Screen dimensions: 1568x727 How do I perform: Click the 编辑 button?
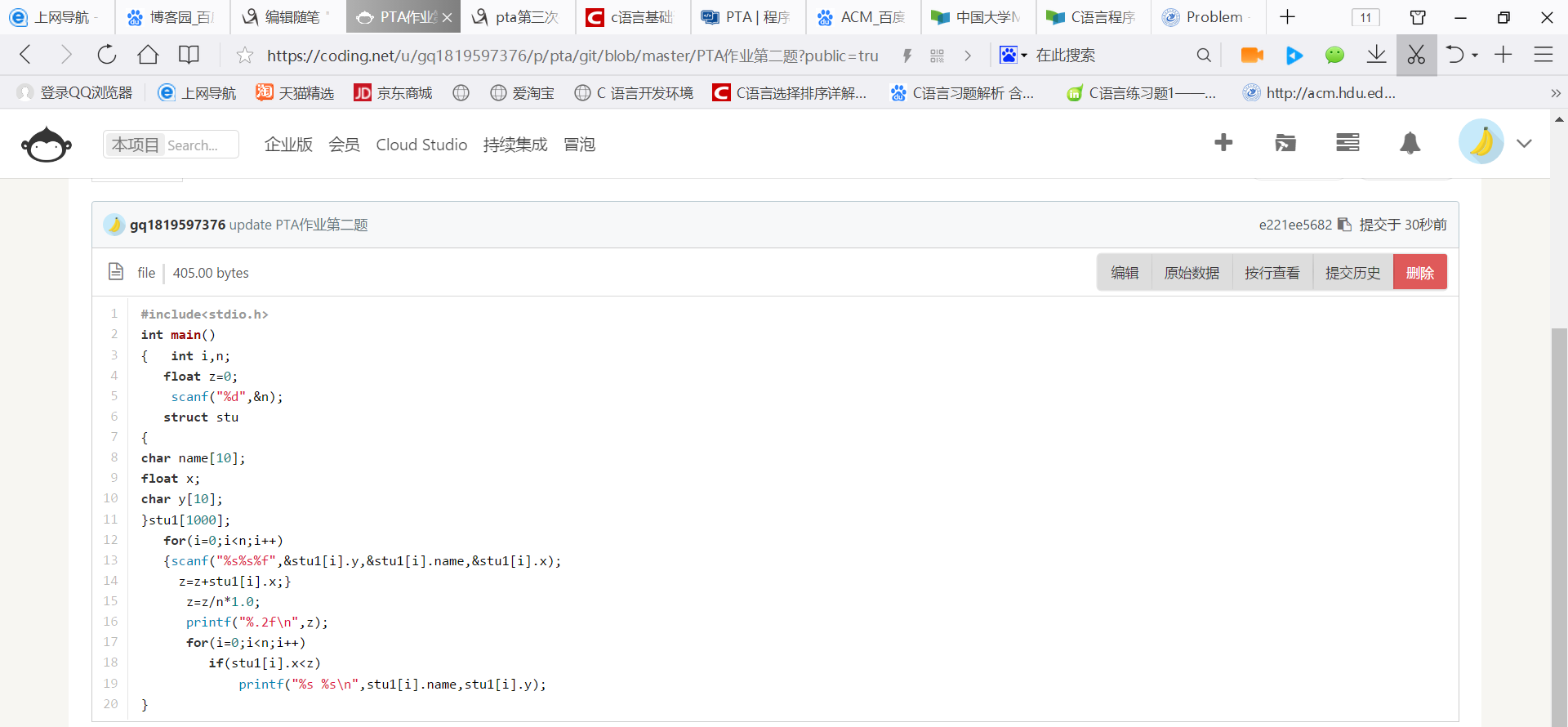point(1125,273)
